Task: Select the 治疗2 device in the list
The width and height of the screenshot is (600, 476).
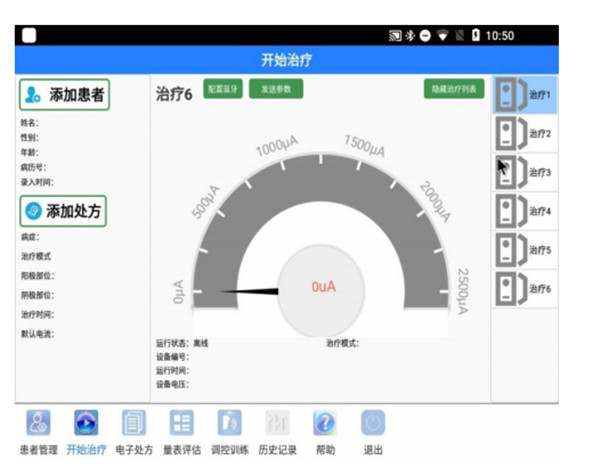Action: coord(525,134)
